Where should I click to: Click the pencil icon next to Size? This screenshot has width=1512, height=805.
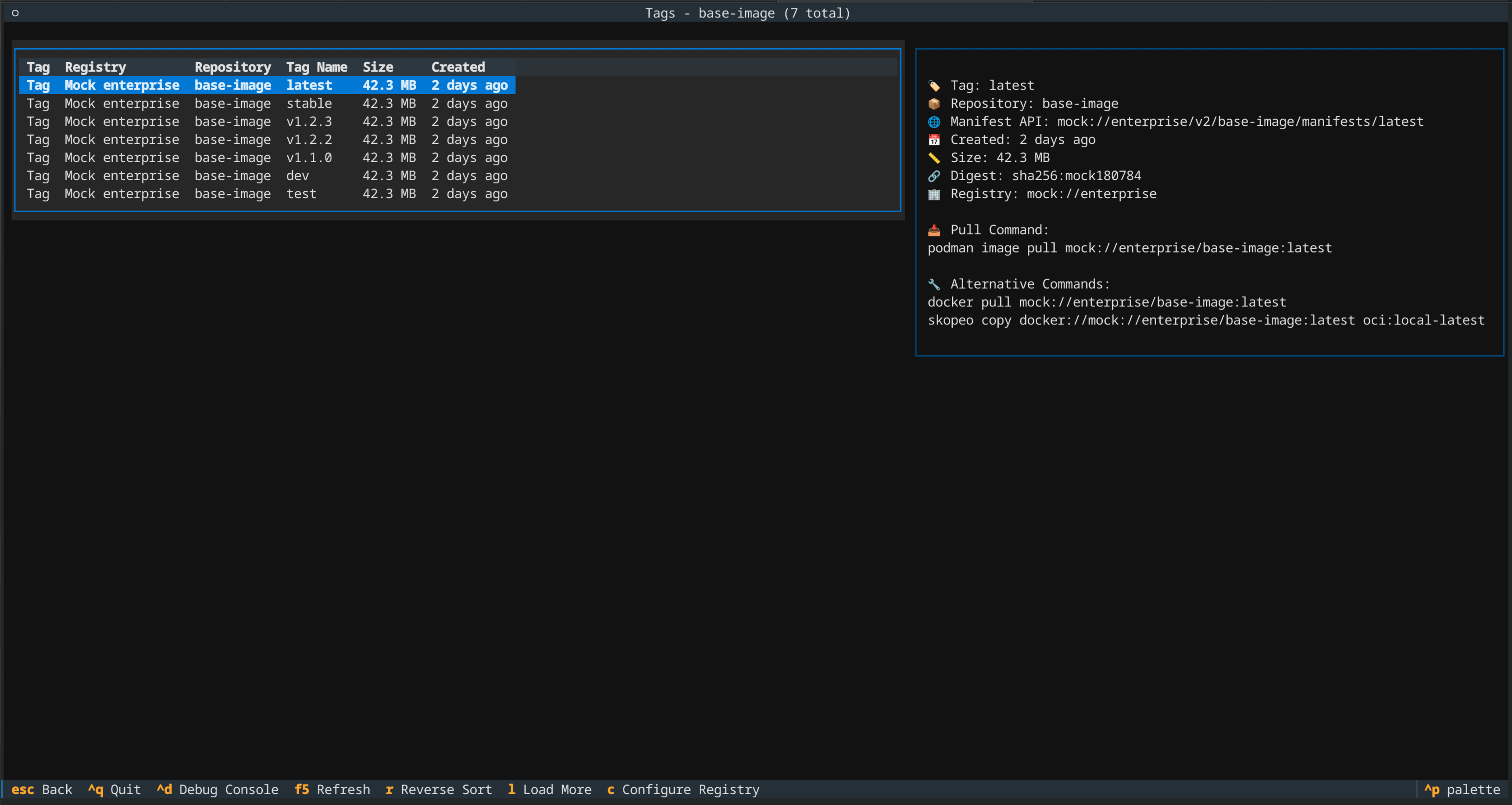(x=934, y=157)
